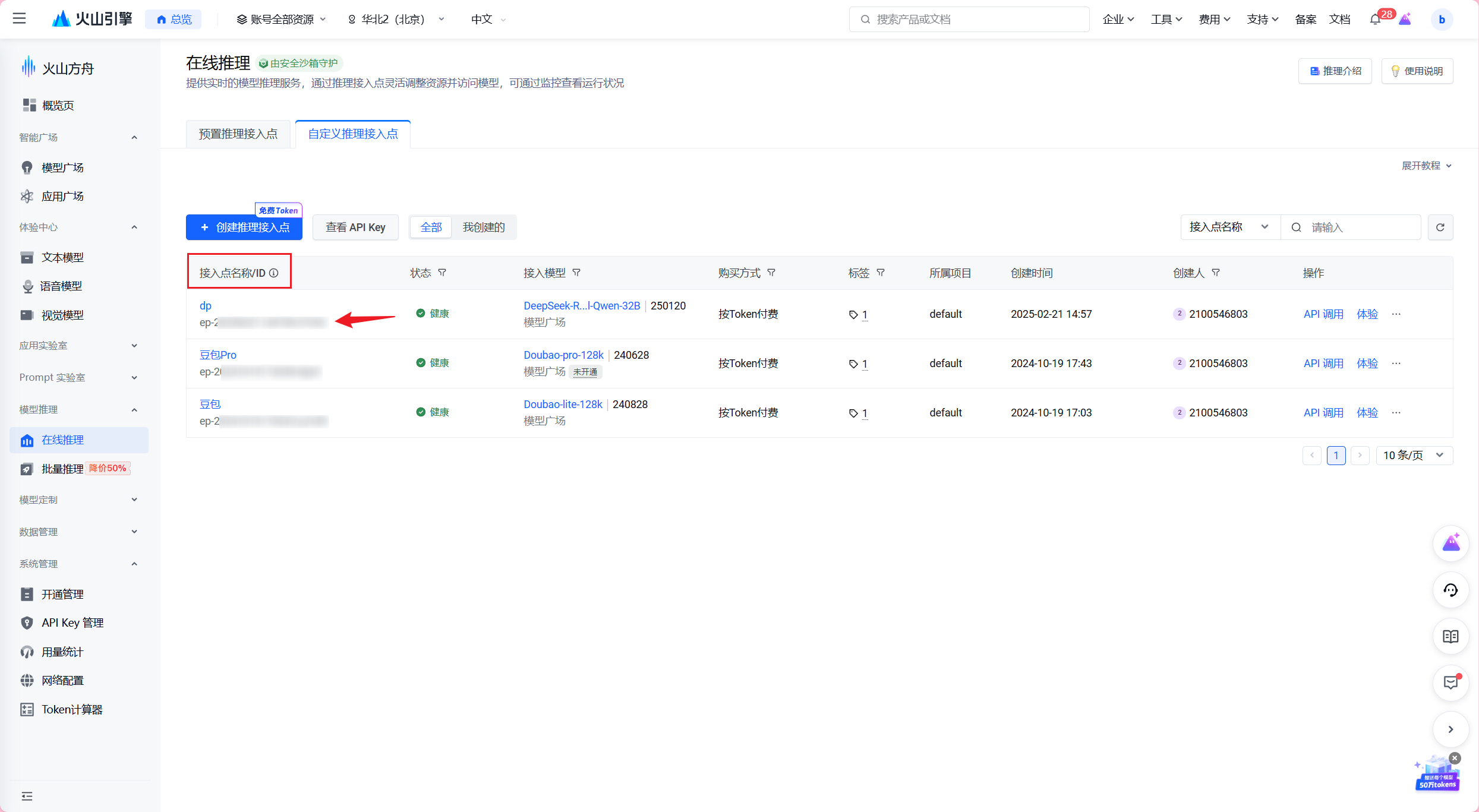Open the 支持 top menu
This screenshot has width=1479, height=812.
click(x=1263, y=19)
